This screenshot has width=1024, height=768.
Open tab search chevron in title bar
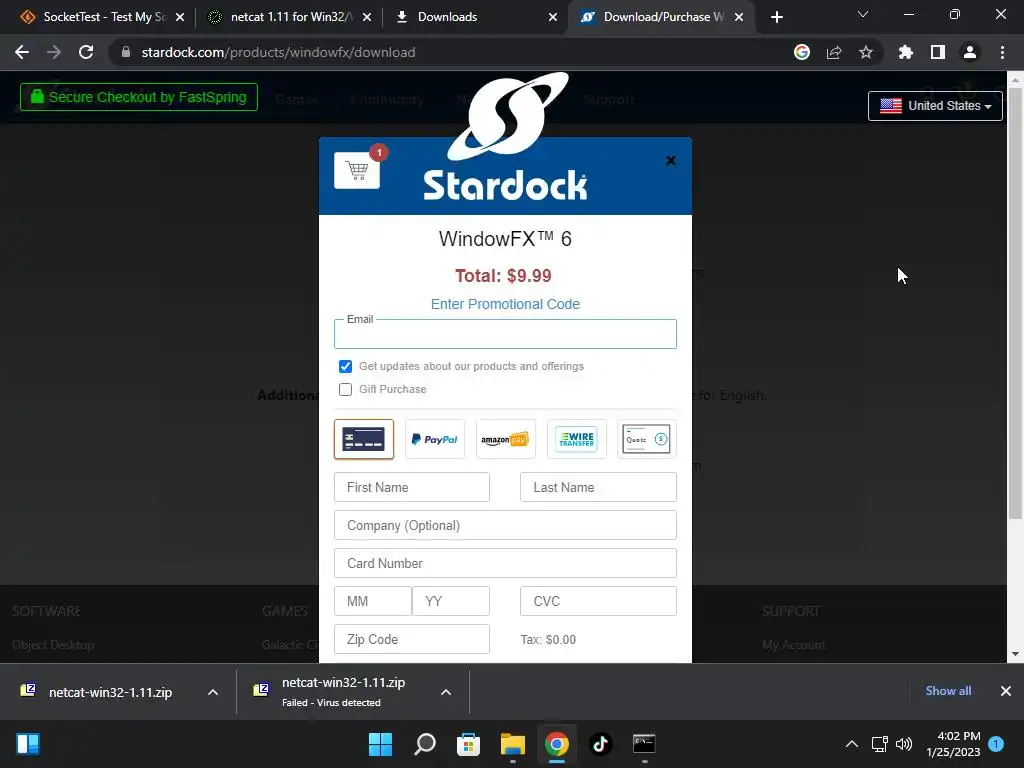coord(863,14)
